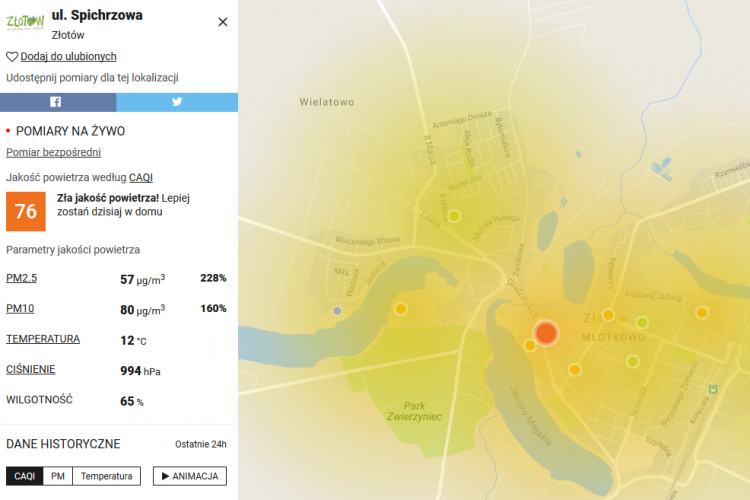Image resolution: width=750 pixels, height=500 pixels.
Task: Click the 12 °C temperature value
Action: 133,340
